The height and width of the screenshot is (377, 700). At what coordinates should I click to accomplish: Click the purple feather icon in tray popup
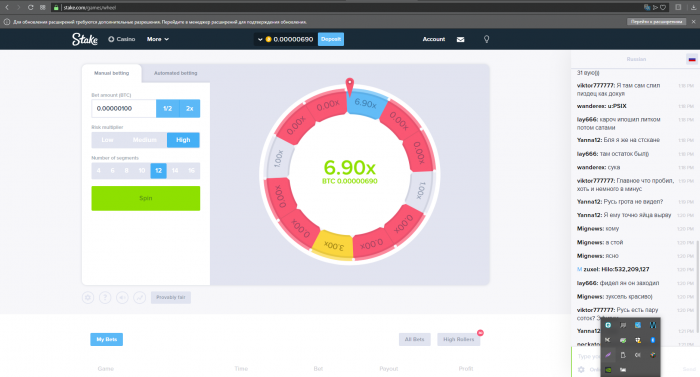point(608,355)
